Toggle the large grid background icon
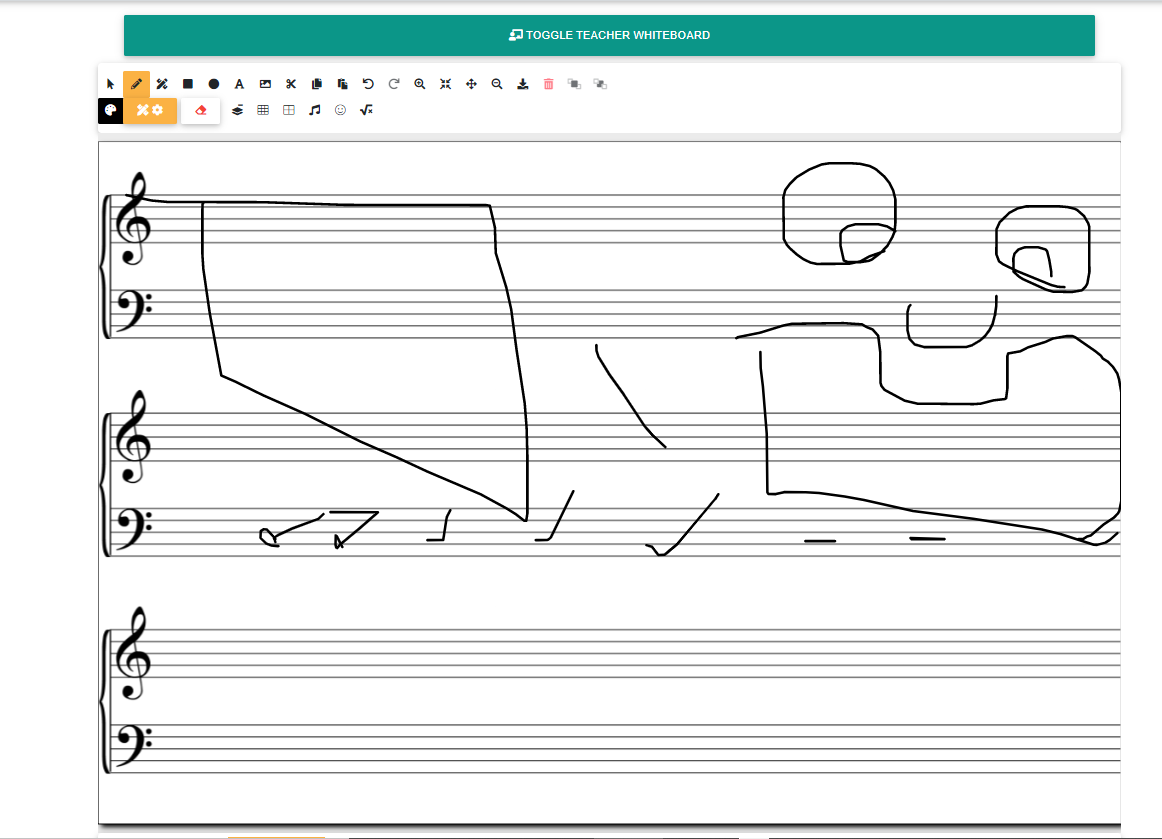The image size is (1162, 839). (x=289, y=110)
